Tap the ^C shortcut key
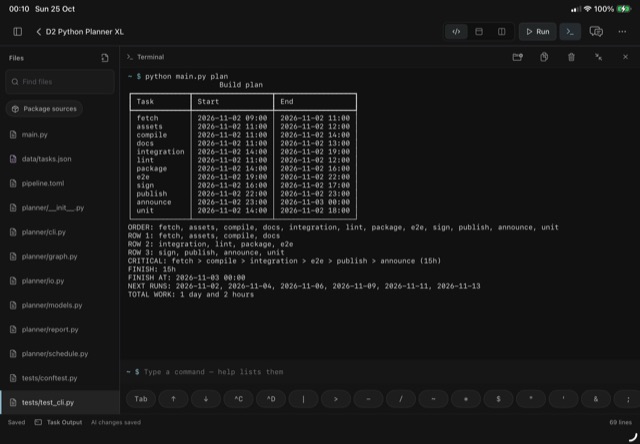The width and height of the screenshot is (640, 444). (x=238, y=399)
